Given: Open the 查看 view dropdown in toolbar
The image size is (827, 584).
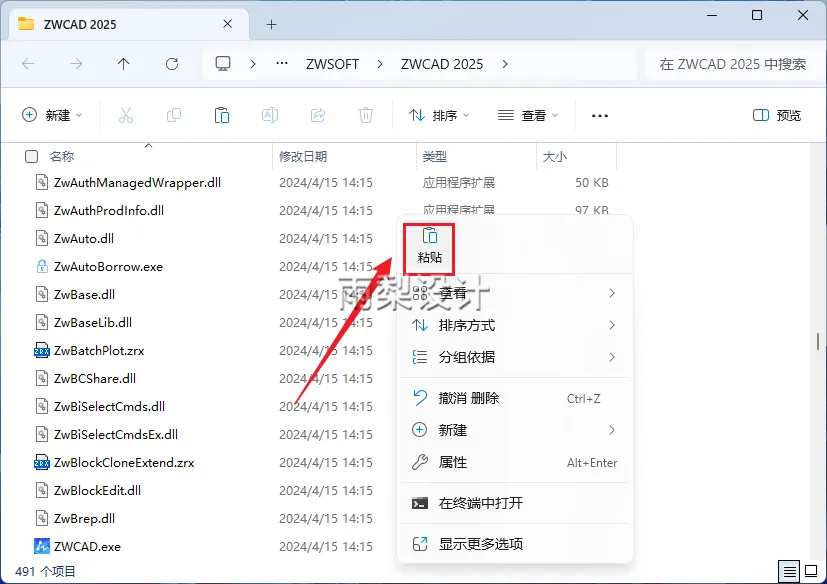Looking at the screenshot, I should pos(528,115).
